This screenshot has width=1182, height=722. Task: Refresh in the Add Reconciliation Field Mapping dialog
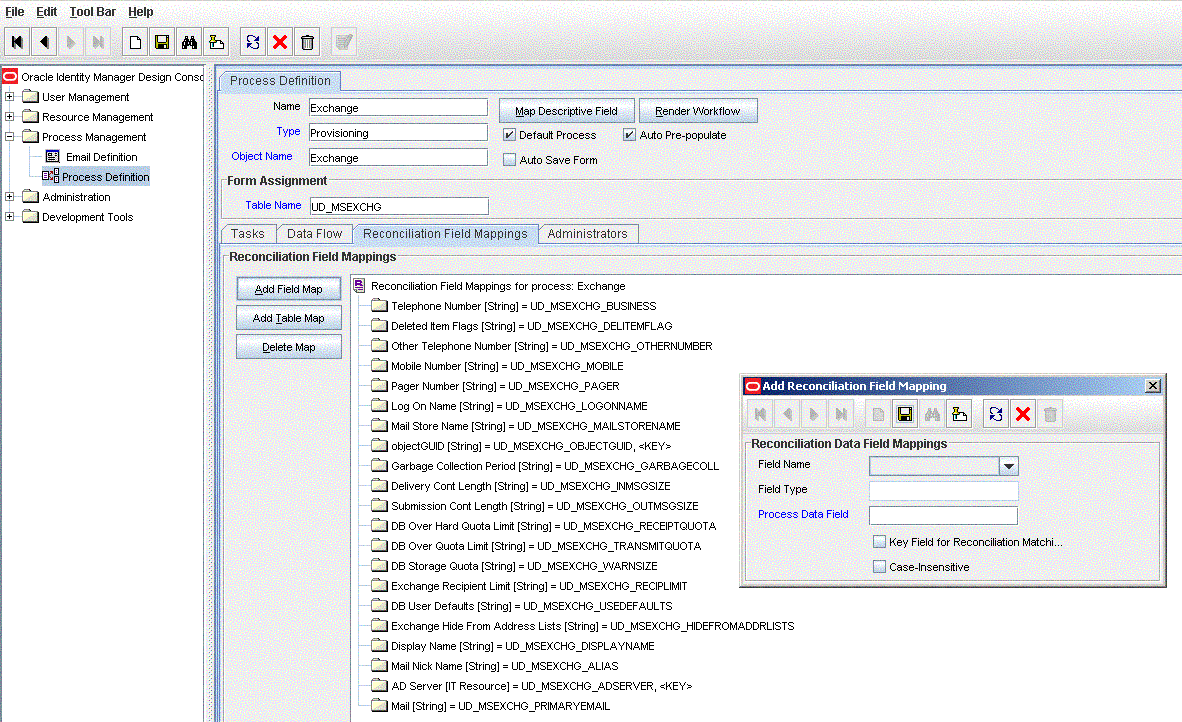coord(996,414)
